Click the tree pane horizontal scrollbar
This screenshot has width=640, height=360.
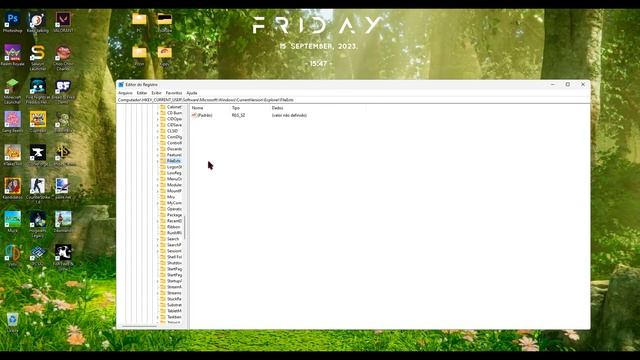pyautogui.click(x=140, y=326)
